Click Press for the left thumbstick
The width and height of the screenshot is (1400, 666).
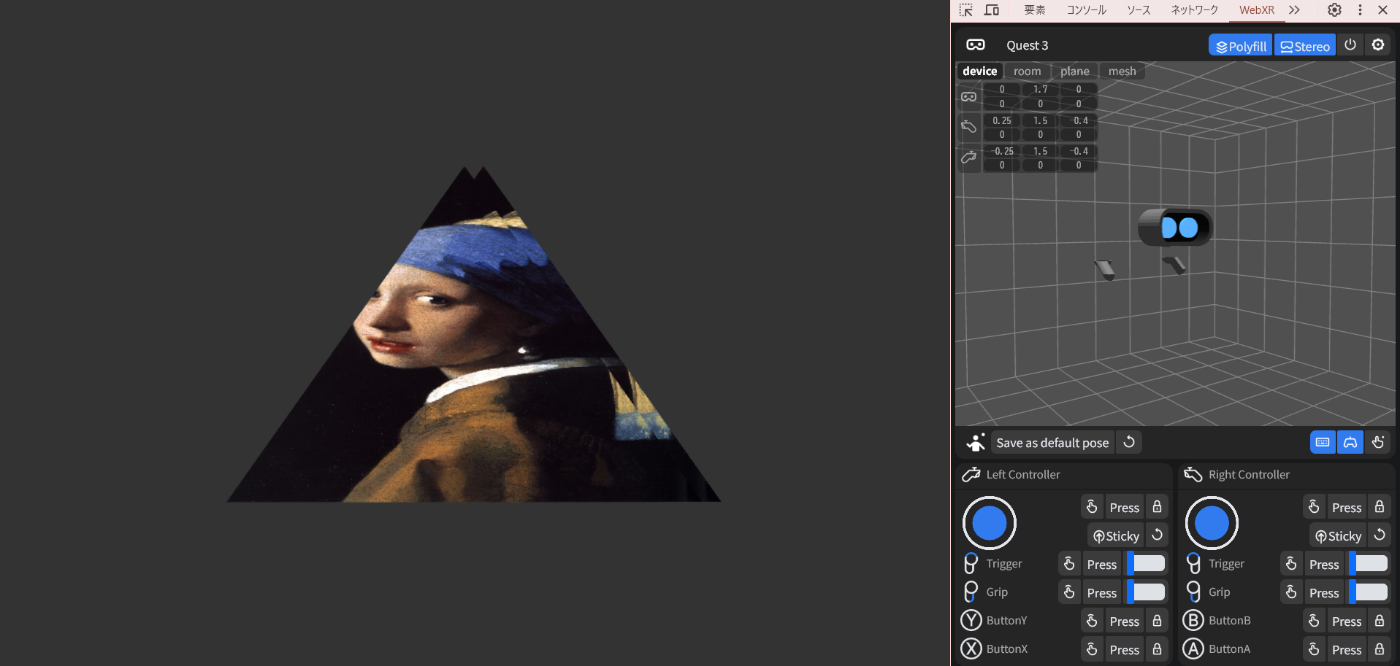click(x=1125, y=507)
